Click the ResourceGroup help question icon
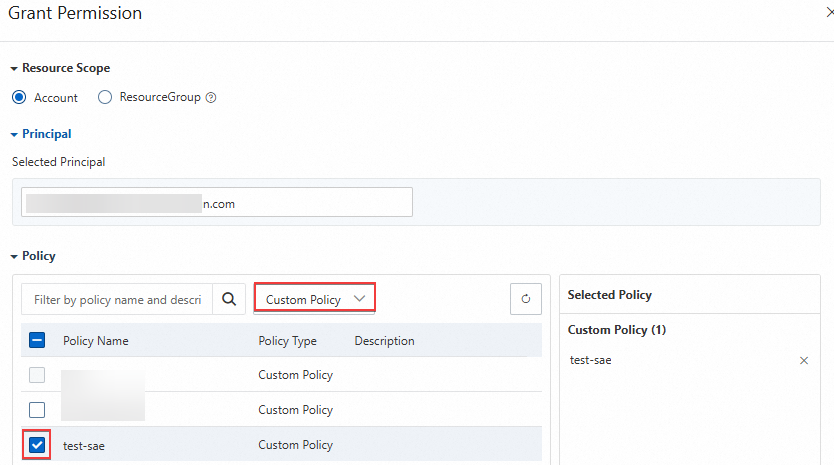 click(x=211, y=98)
